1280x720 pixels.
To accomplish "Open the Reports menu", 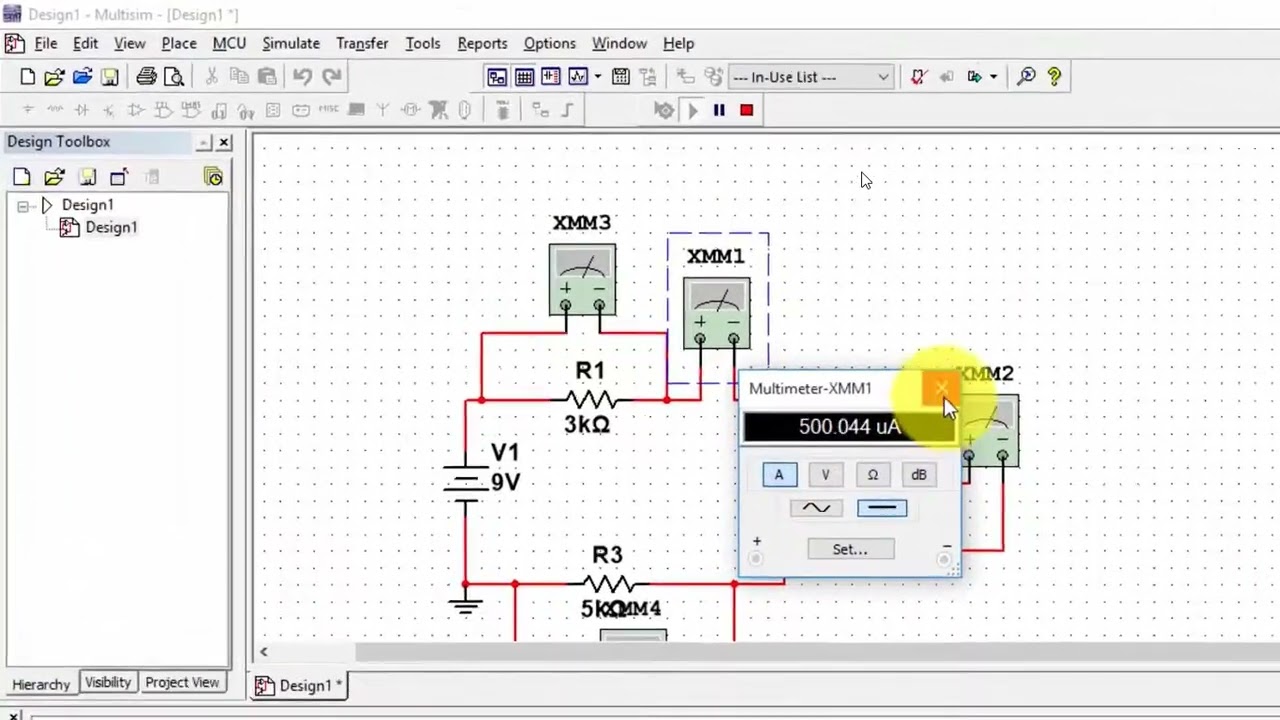I will tap(482, 43).
